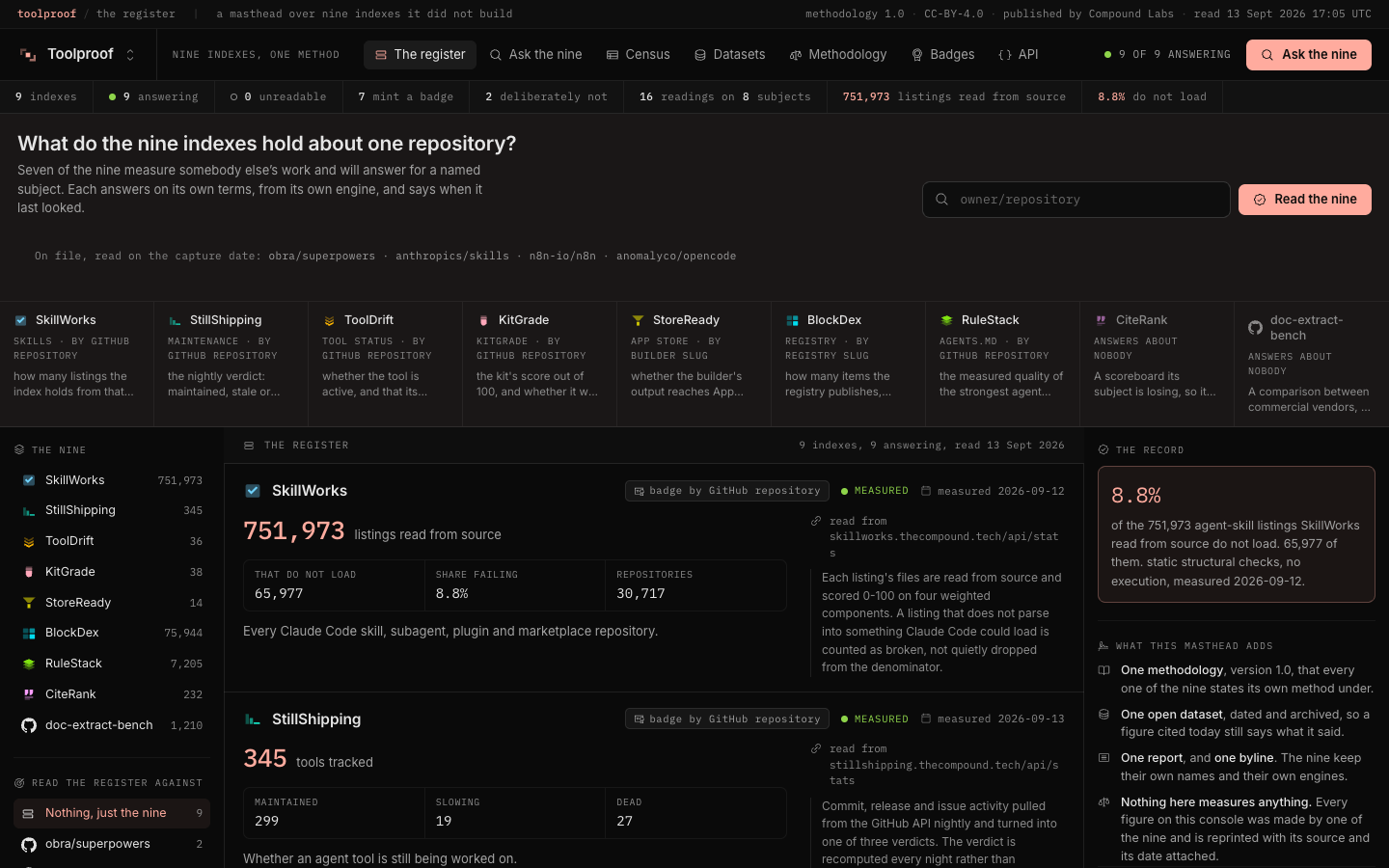Click the CiteRank icon in The Nine sidebar
Screen dimensions: 1389x868
click(29, 694)
